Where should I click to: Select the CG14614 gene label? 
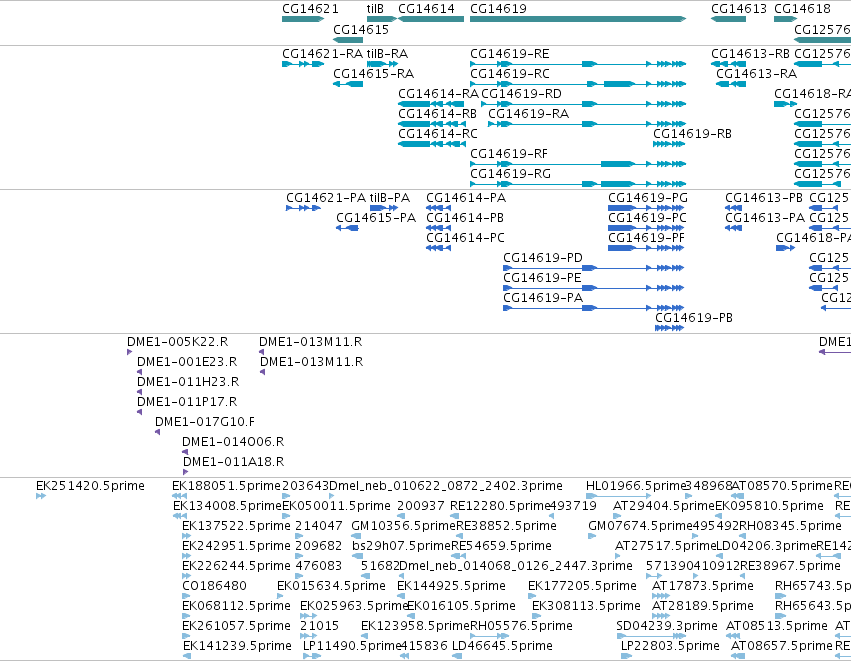coord(426,9)
